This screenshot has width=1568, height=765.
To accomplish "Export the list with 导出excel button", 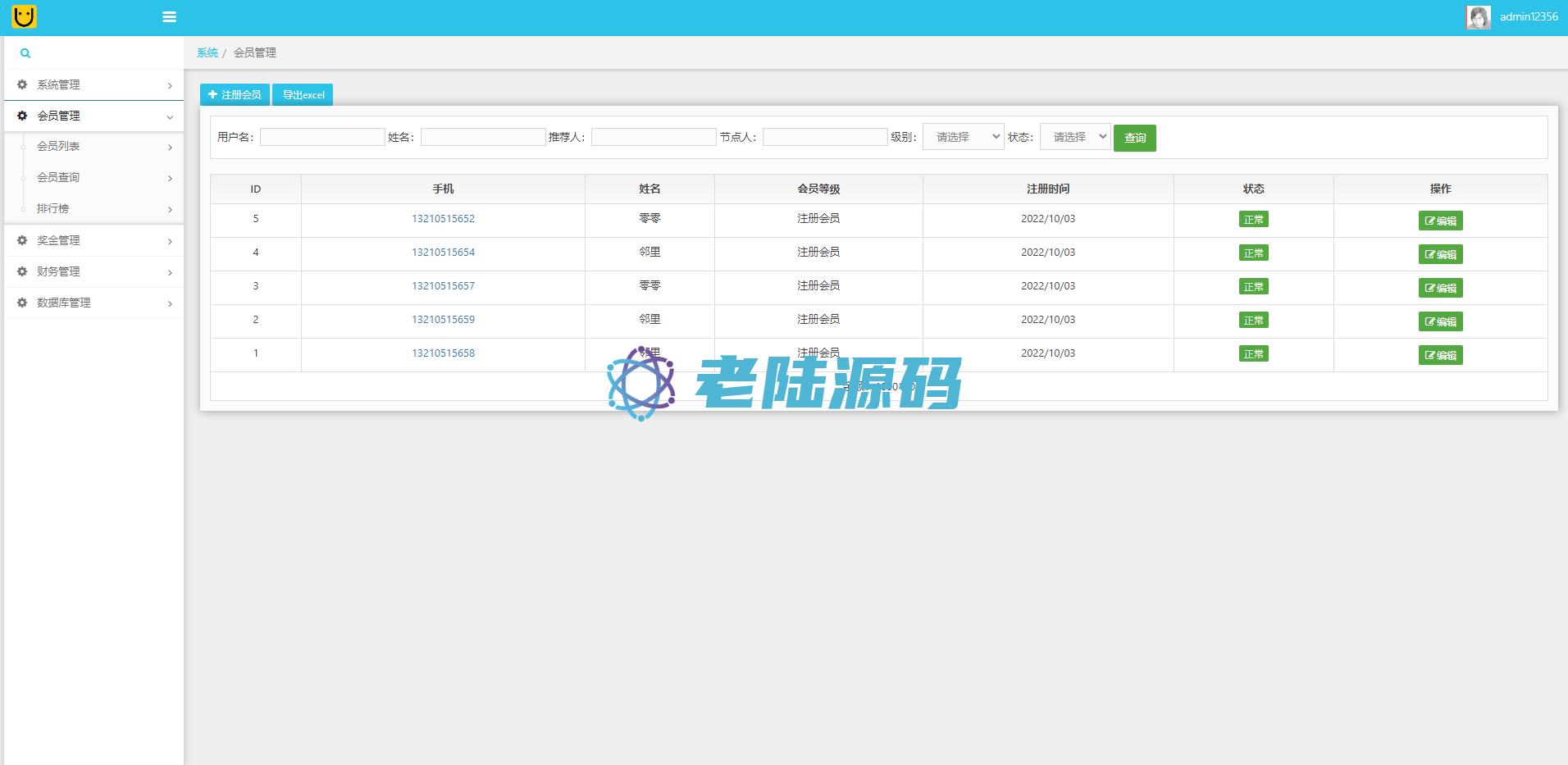I will (303, 95).
